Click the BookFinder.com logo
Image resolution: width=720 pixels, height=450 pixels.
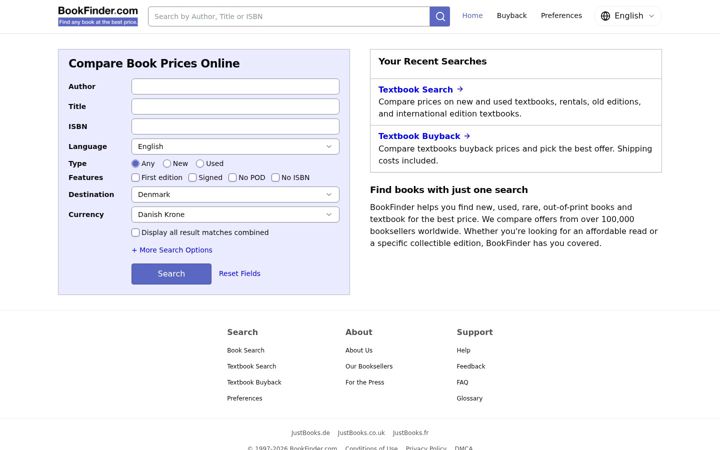click(98, 16)
